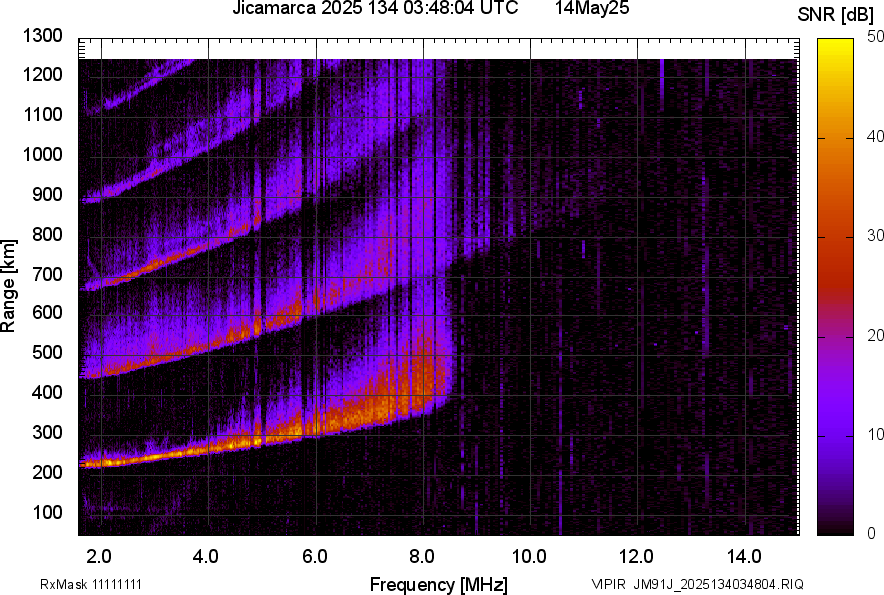This screenshot has width=884, height=595.
Task: Click range tick label '500'
Action: pyautogui.click(x=47, y=352)
